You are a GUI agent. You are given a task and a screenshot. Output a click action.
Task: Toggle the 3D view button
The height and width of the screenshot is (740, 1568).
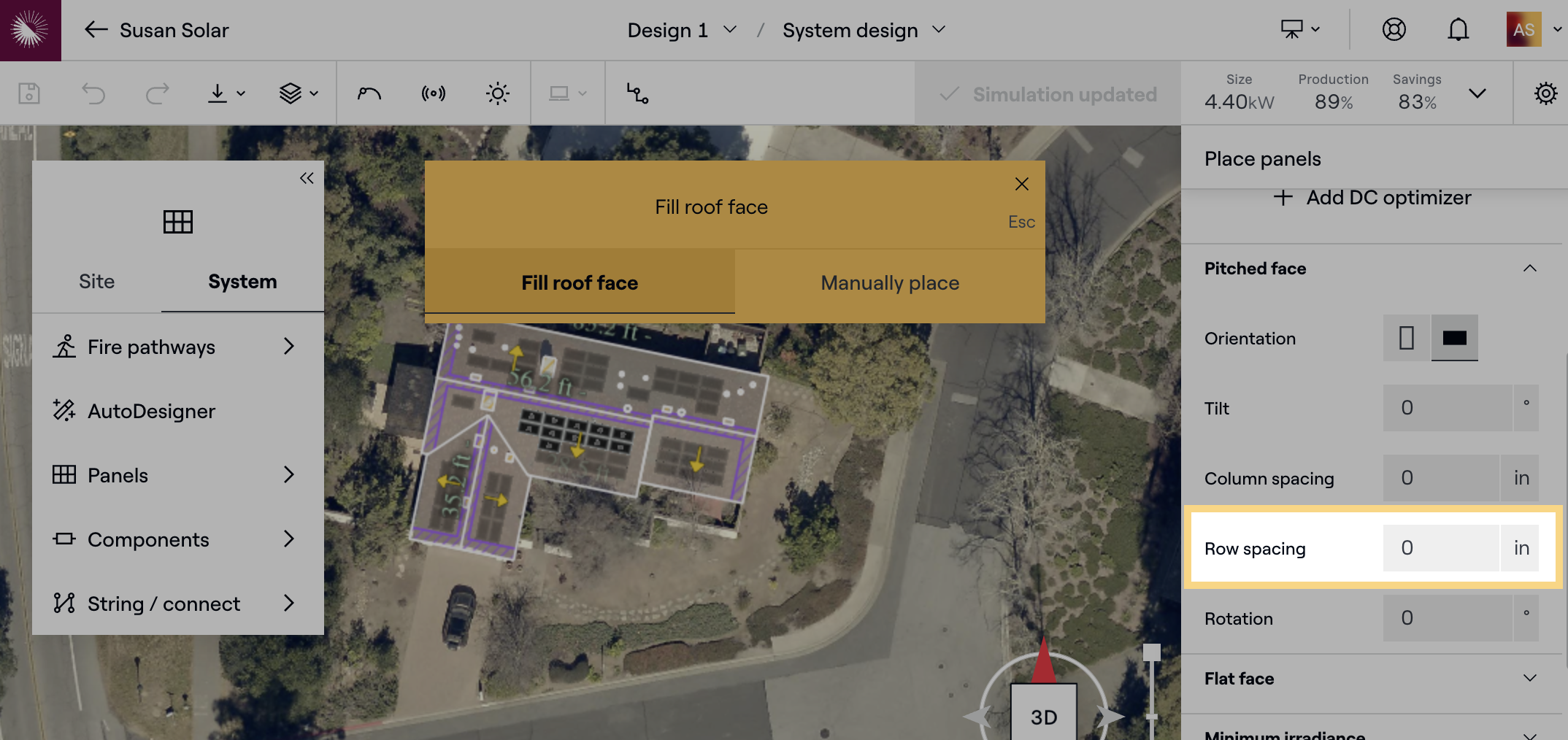click(1043, 716)
